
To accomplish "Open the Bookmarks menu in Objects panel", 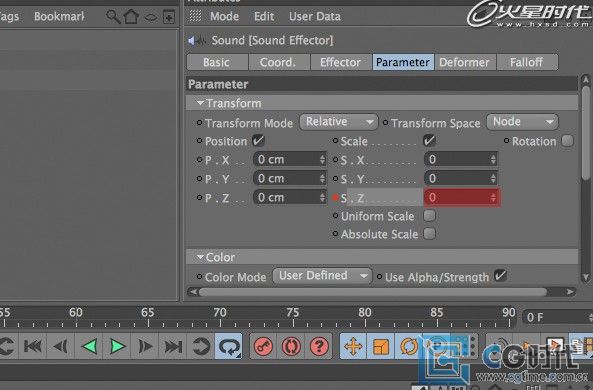I will pyautogui.click(x=59, y=16).
